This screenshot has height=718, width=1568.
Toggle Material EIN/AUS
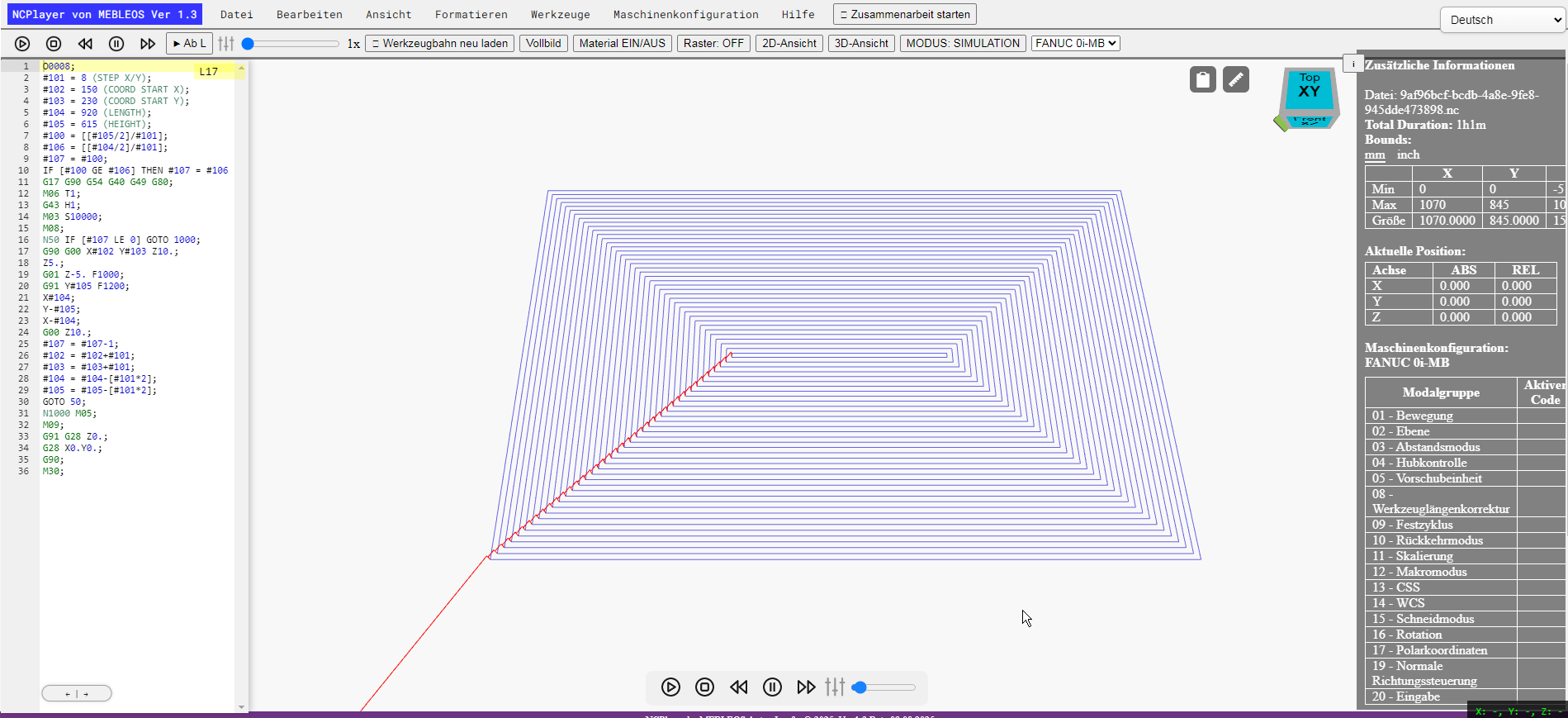[622, 44]
